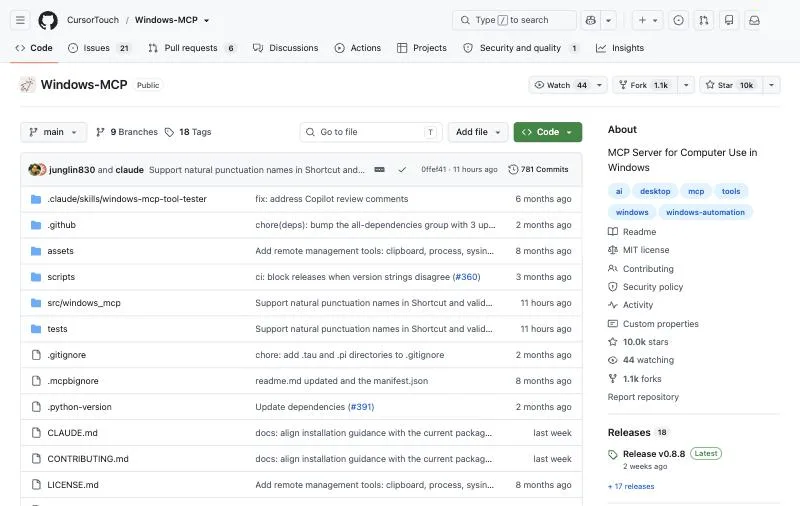The width and height of the screenshot is (800, 506).
Task: Open the .claude/skills folder icon
Action: [x=36, y=199]
